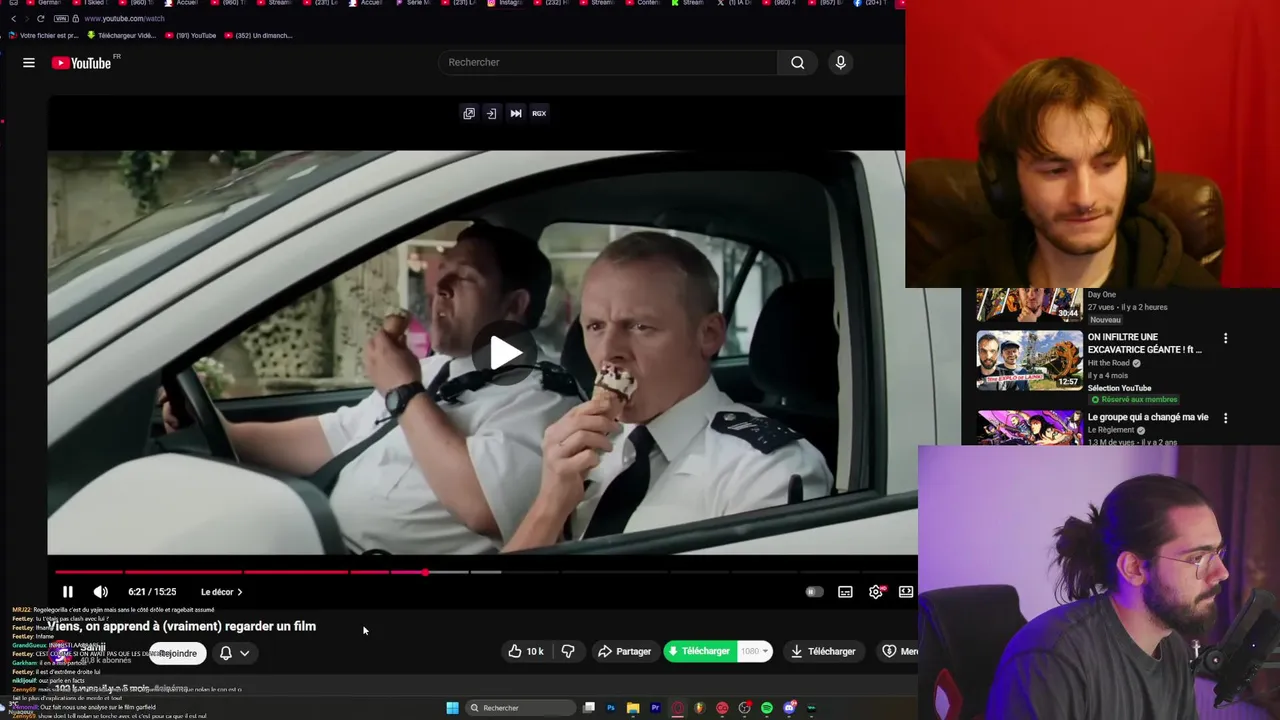Click the Merci heart button
Viewport: 1280px width, 720px height.
click(x=899, y=651)
